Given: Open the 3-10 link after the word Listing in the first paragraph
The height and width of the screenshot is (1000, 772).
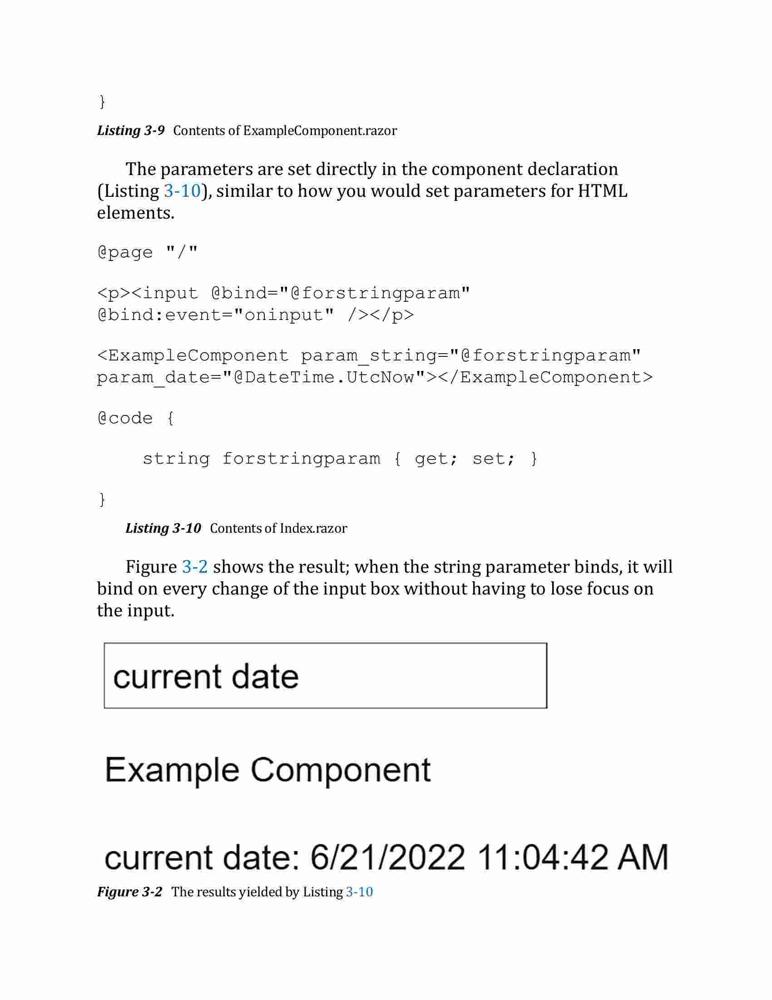Looking at the screenshot, I should point(182,191).
